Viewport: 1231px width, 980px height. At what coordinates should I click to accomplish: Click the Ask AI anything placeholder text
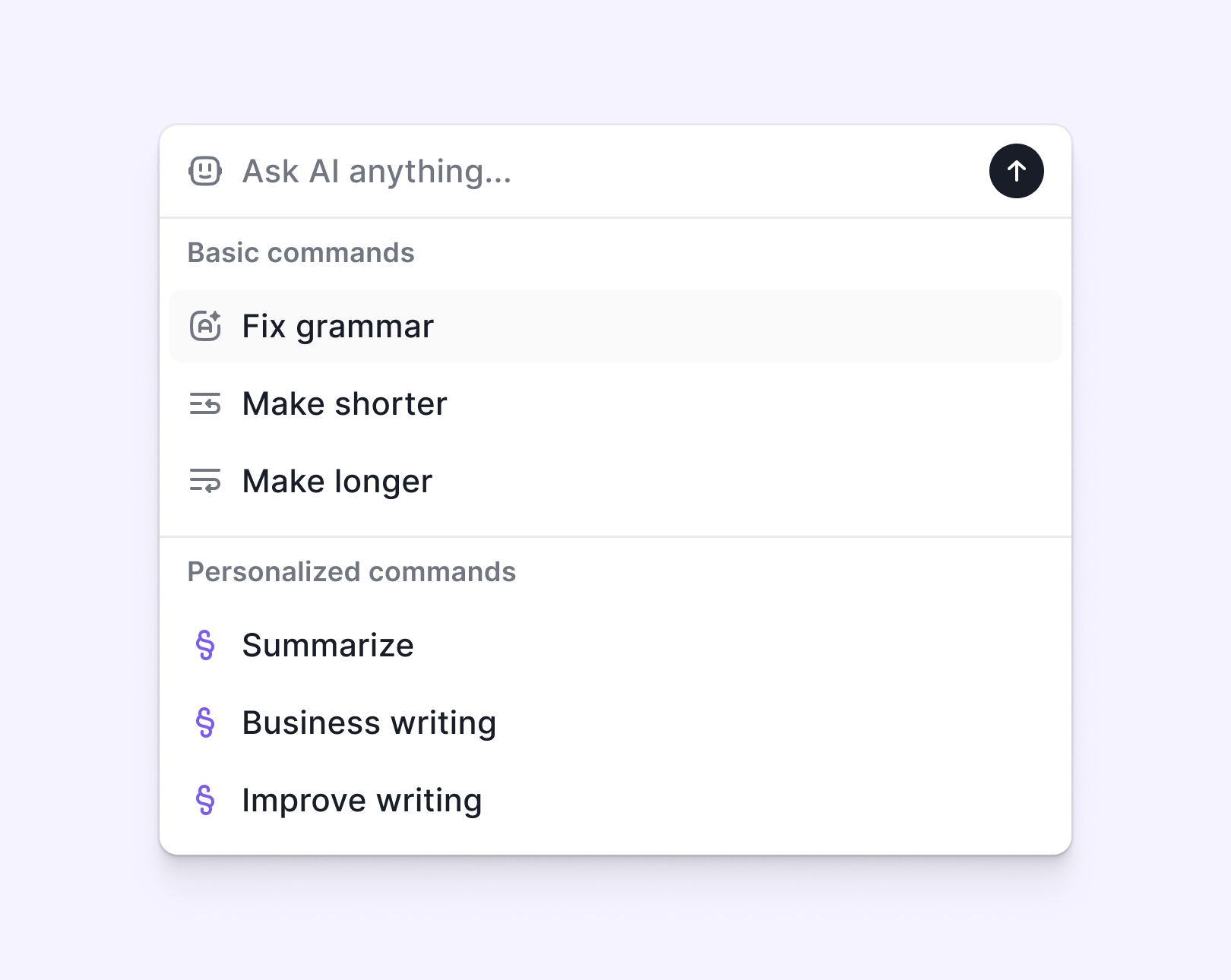tap(376, 171)
